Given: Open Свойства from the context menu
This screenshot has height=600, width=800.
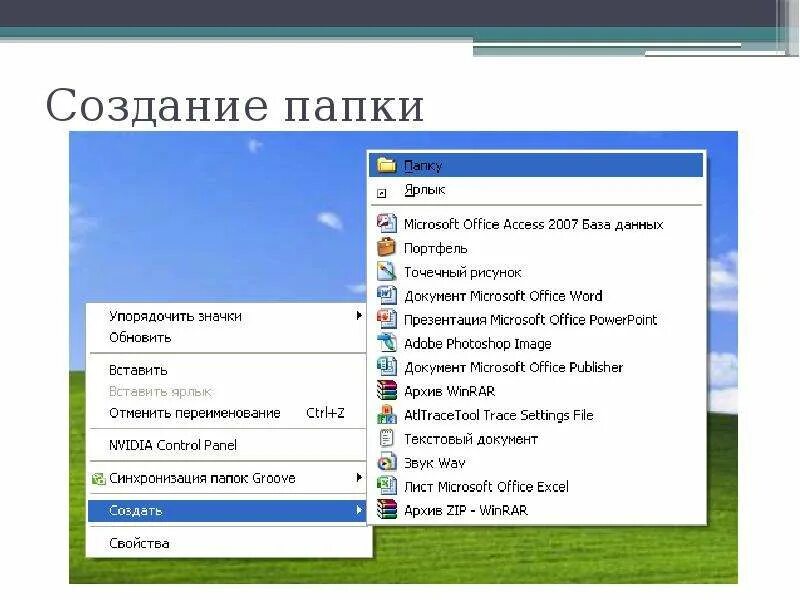Looking at the screenshot, I should pos(227,543).
